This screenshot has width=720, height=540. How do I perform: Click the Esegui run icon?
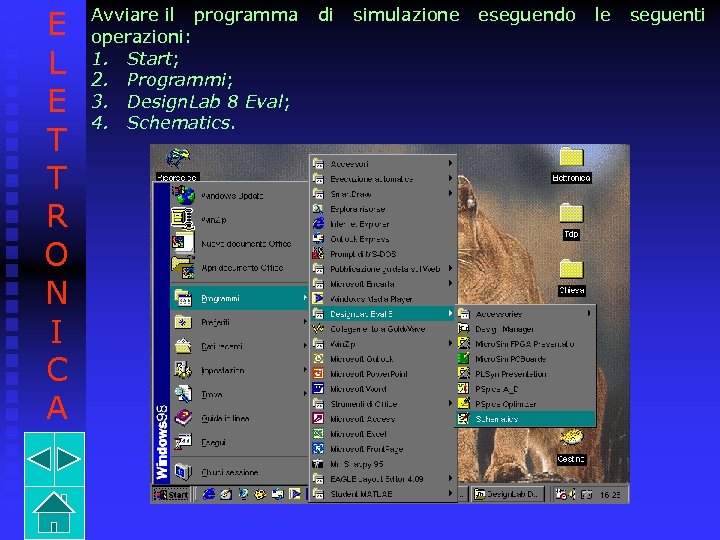click(183, 442)
